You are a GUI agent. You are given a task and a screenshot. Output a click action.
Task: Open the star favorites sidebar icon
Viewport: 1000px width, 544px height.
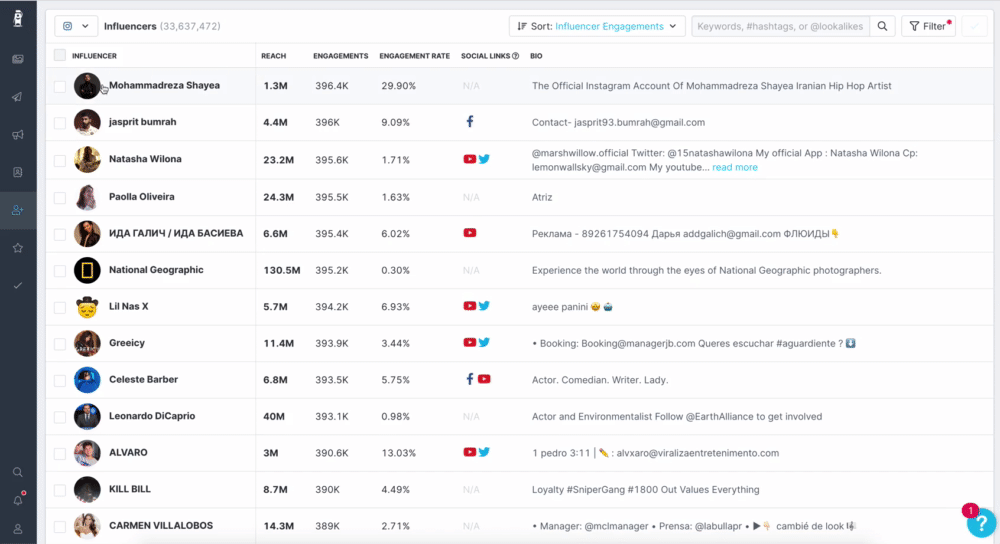tap(18, 247)
